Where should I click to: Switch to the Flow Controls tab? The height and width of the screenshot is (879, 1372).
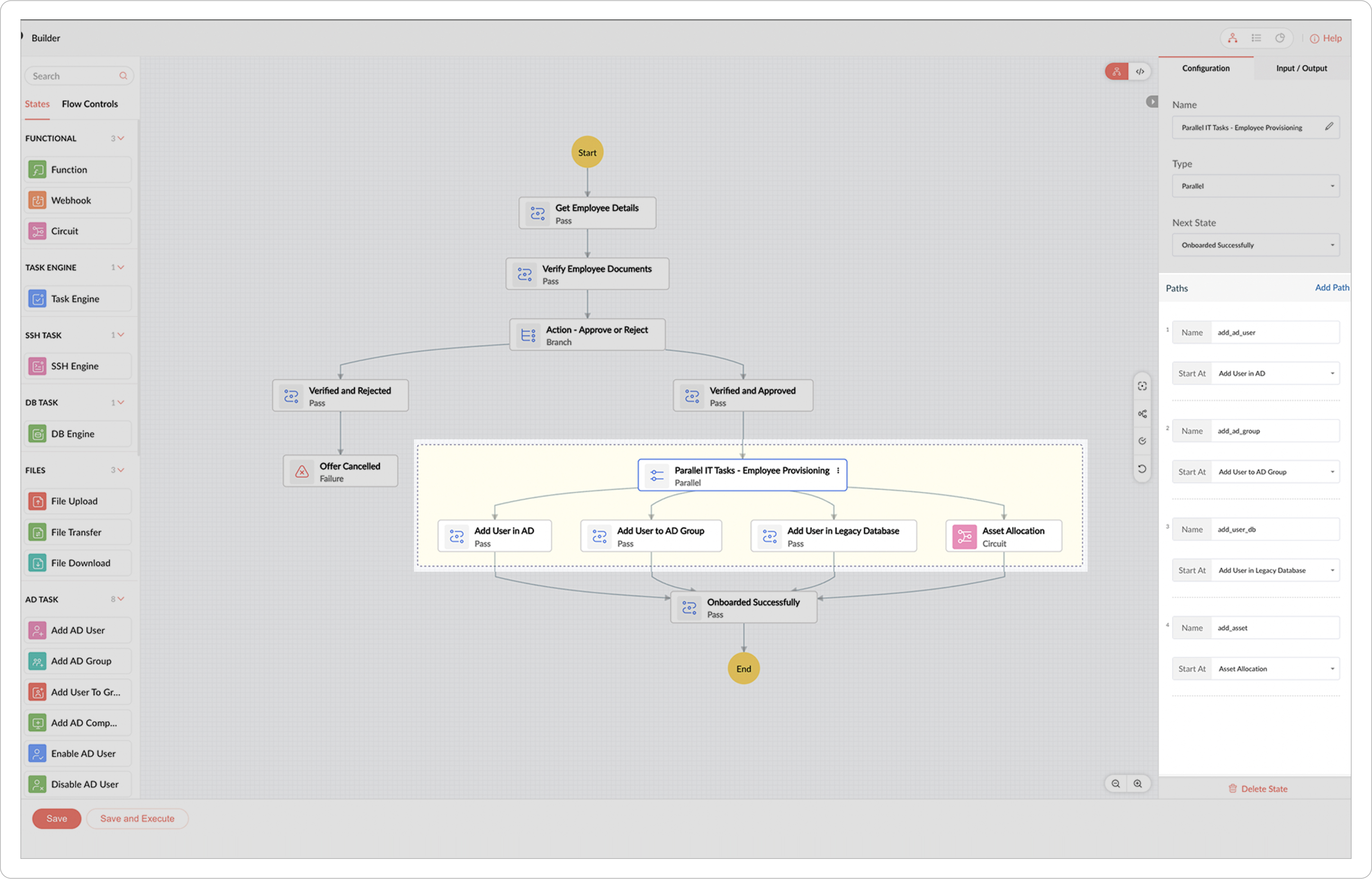tap(90, 104)
